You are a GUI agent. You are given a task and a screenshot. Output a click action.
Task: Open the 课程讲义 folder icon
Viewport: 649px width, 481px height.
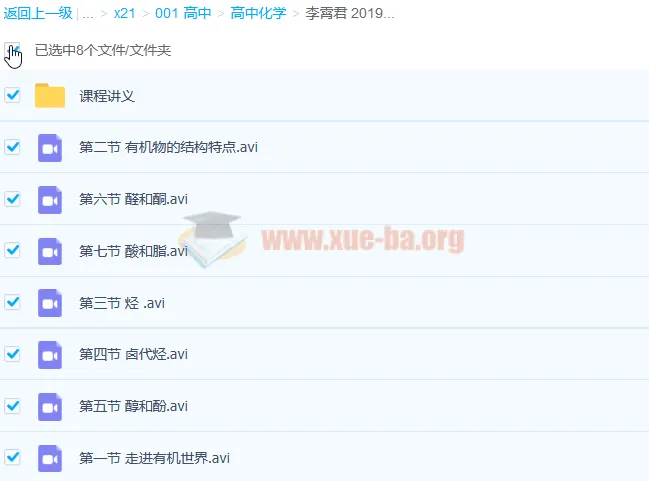pyautogui.click(x=50, y=96)
